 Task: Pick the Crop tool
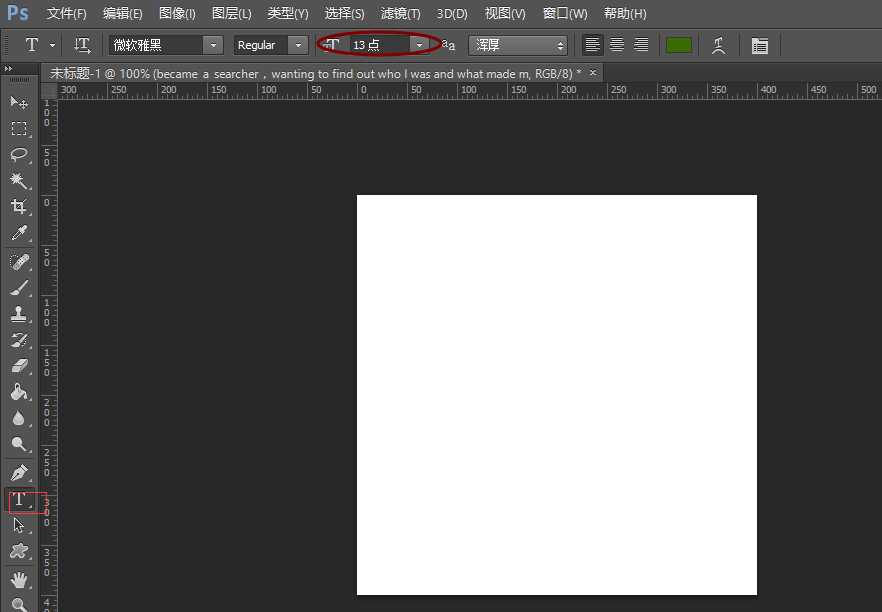coord(18,207)
